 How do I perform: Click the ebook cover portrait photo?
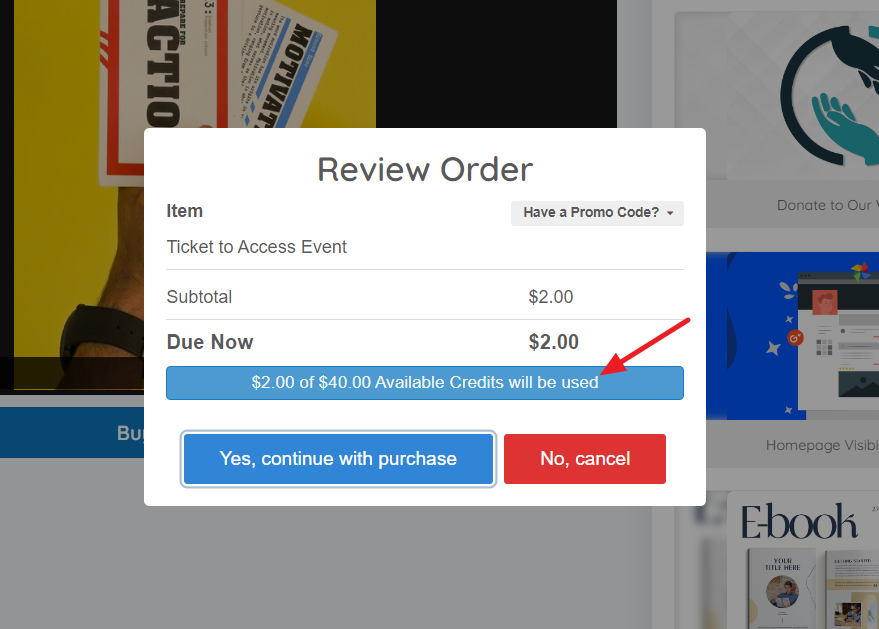click(x=783, y=591)
